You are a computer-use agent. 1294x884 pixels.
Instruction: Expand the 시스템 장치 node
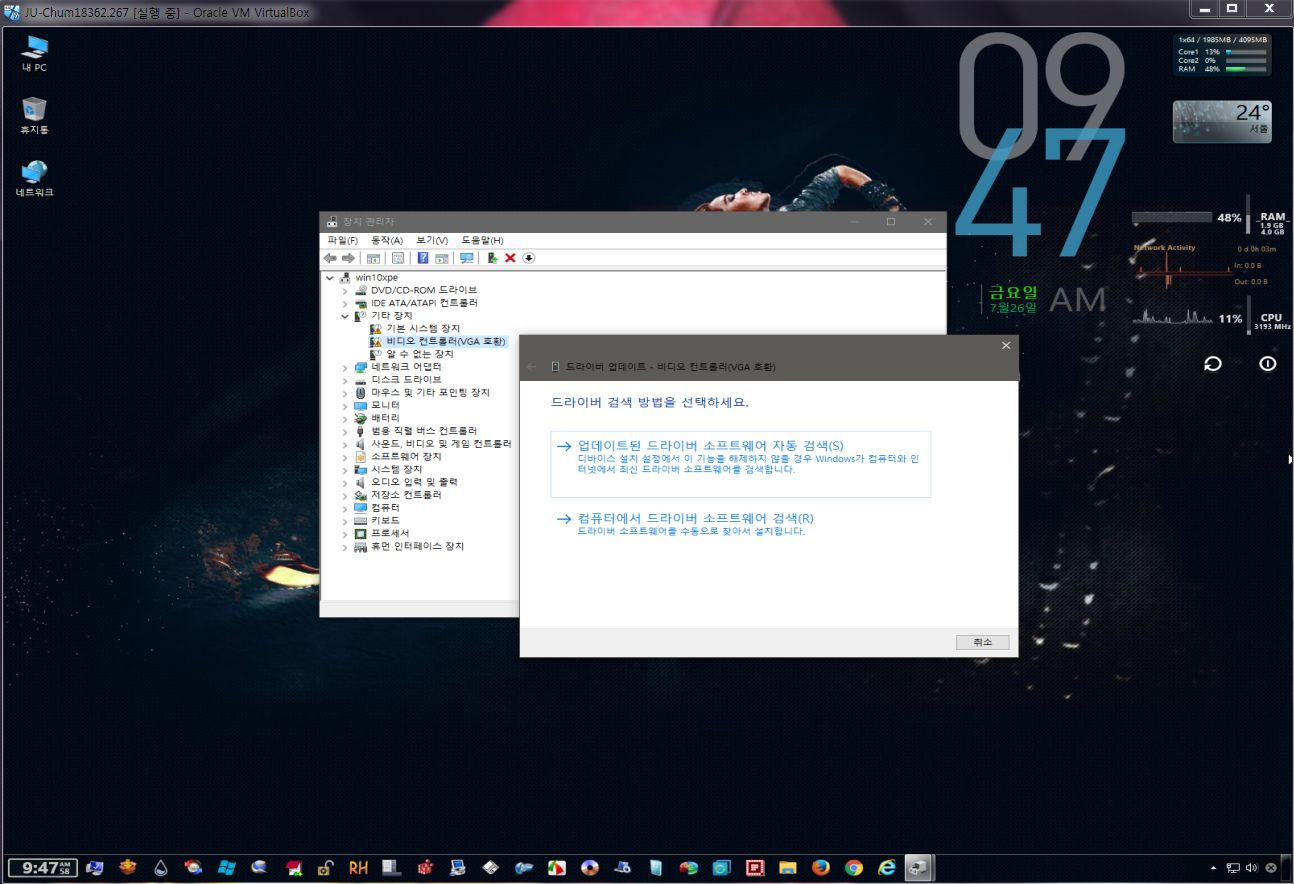pos(346,469)
